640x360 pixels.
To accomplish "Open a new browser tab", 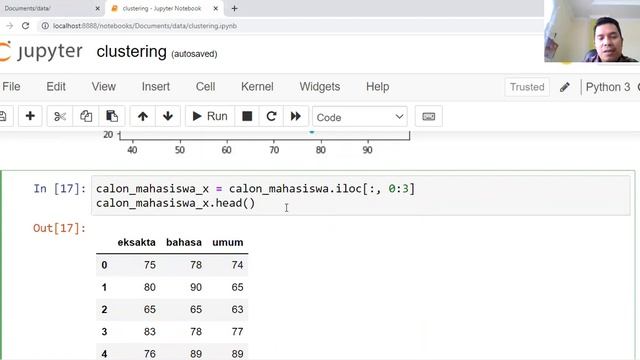I will pyautogui.click(x=234, y=8).
